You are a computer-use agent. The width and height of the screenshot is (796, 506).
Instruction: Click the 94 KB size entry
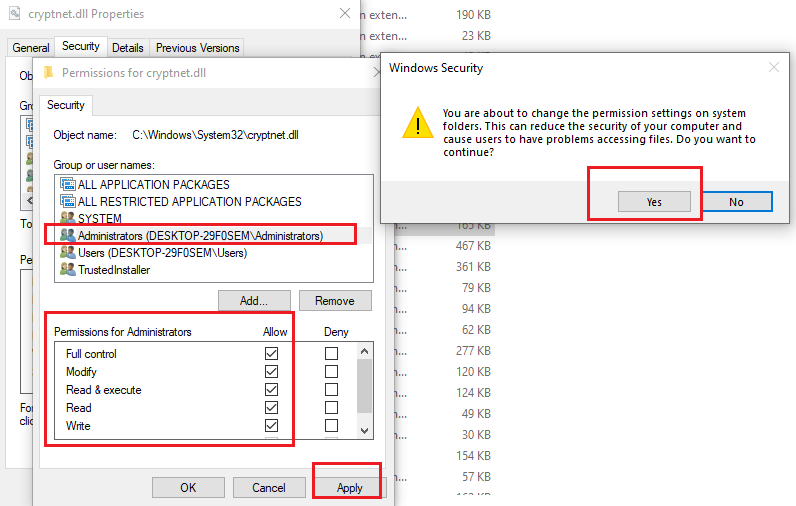476,309
